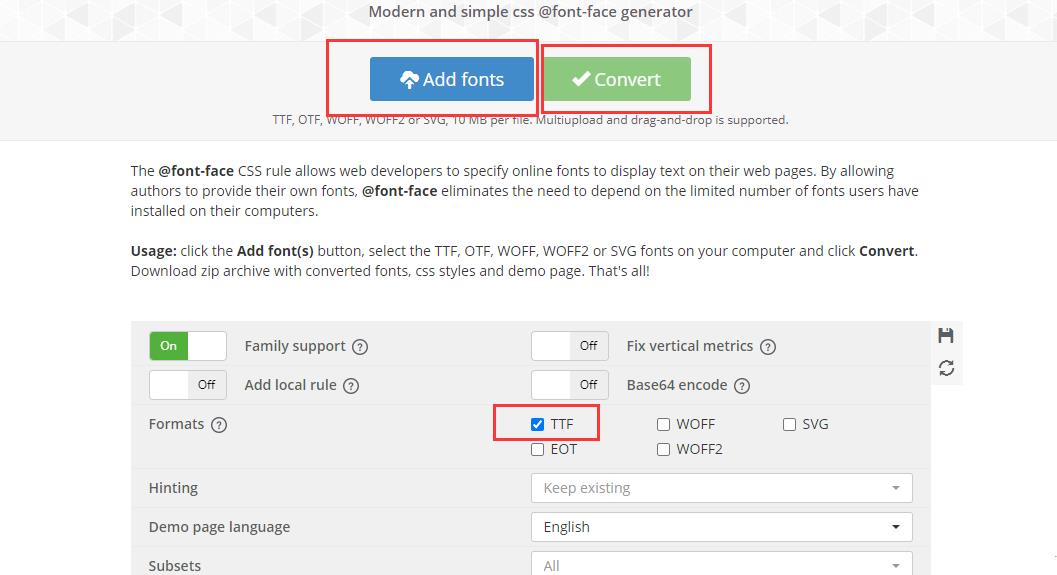Turn on the Add local rule switch

pos(188,385)
